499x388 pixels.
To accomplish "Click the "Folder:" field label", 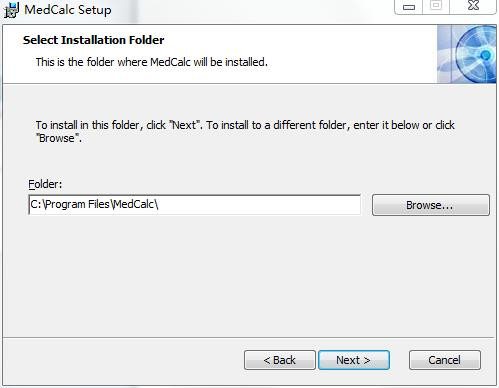I will click(x=45, y=184).
